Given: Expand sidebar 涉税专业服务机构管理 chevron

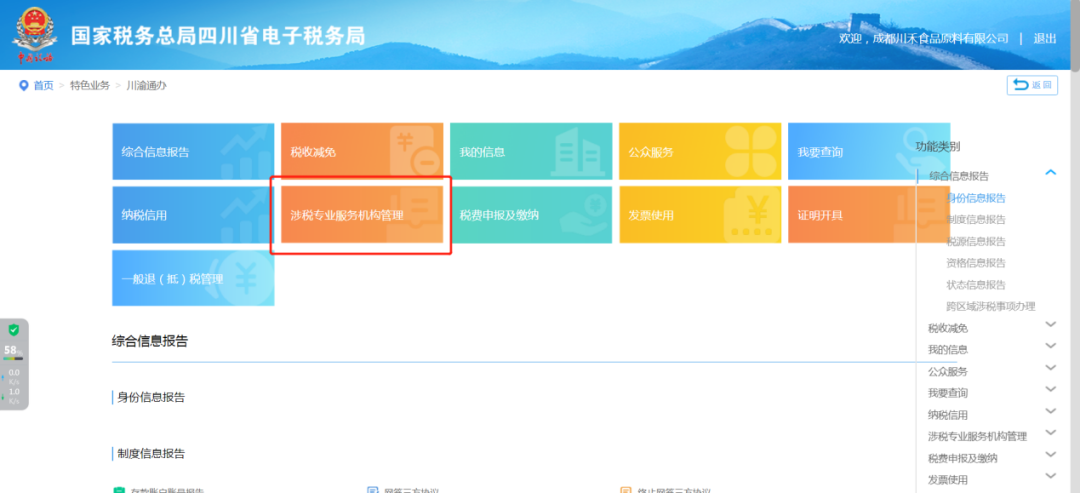Looking at the screenshot, I should (1050, 432).
